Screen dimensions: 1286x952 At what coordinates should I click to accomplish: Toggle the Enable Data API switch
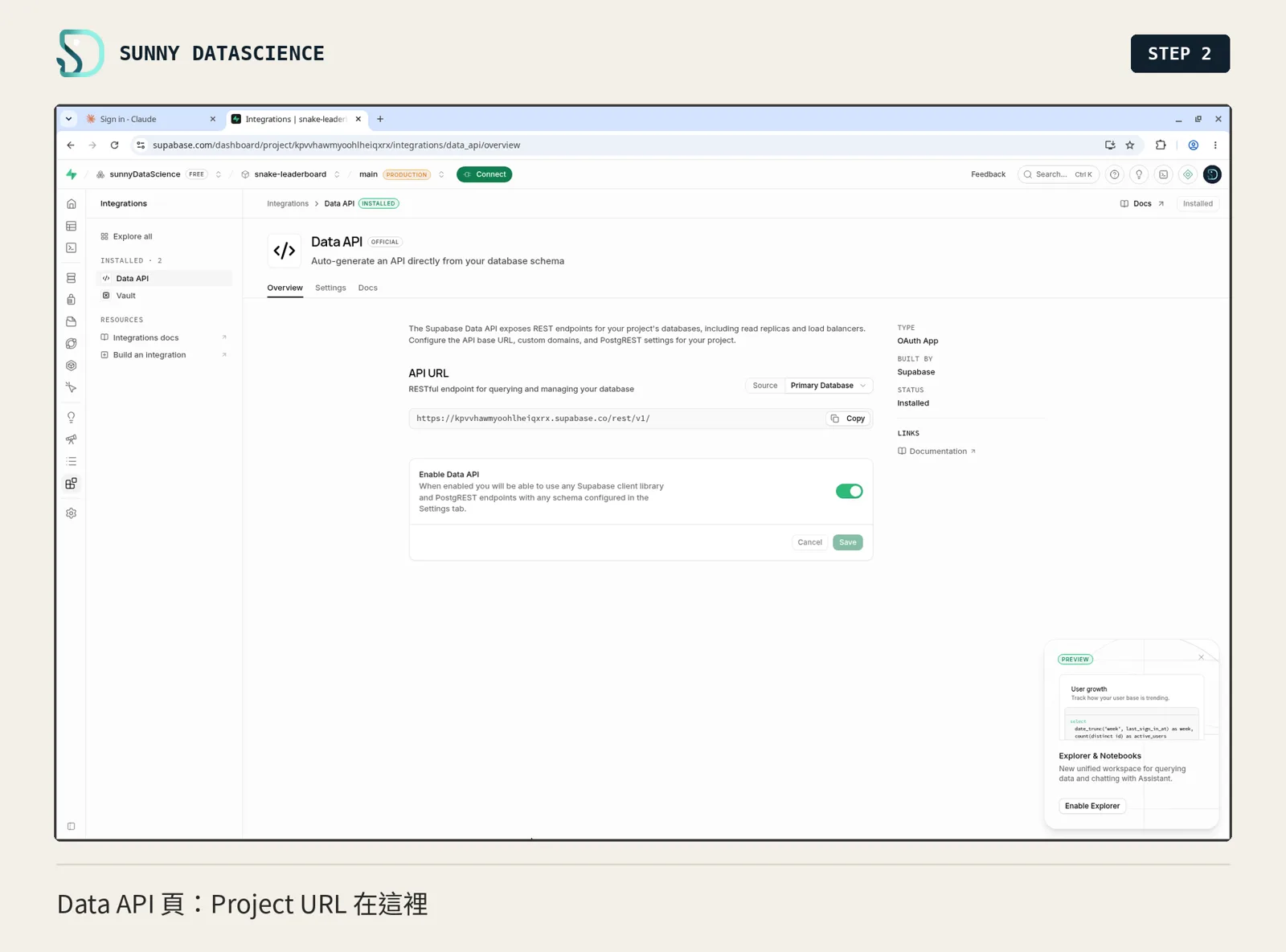click(849, 492)
